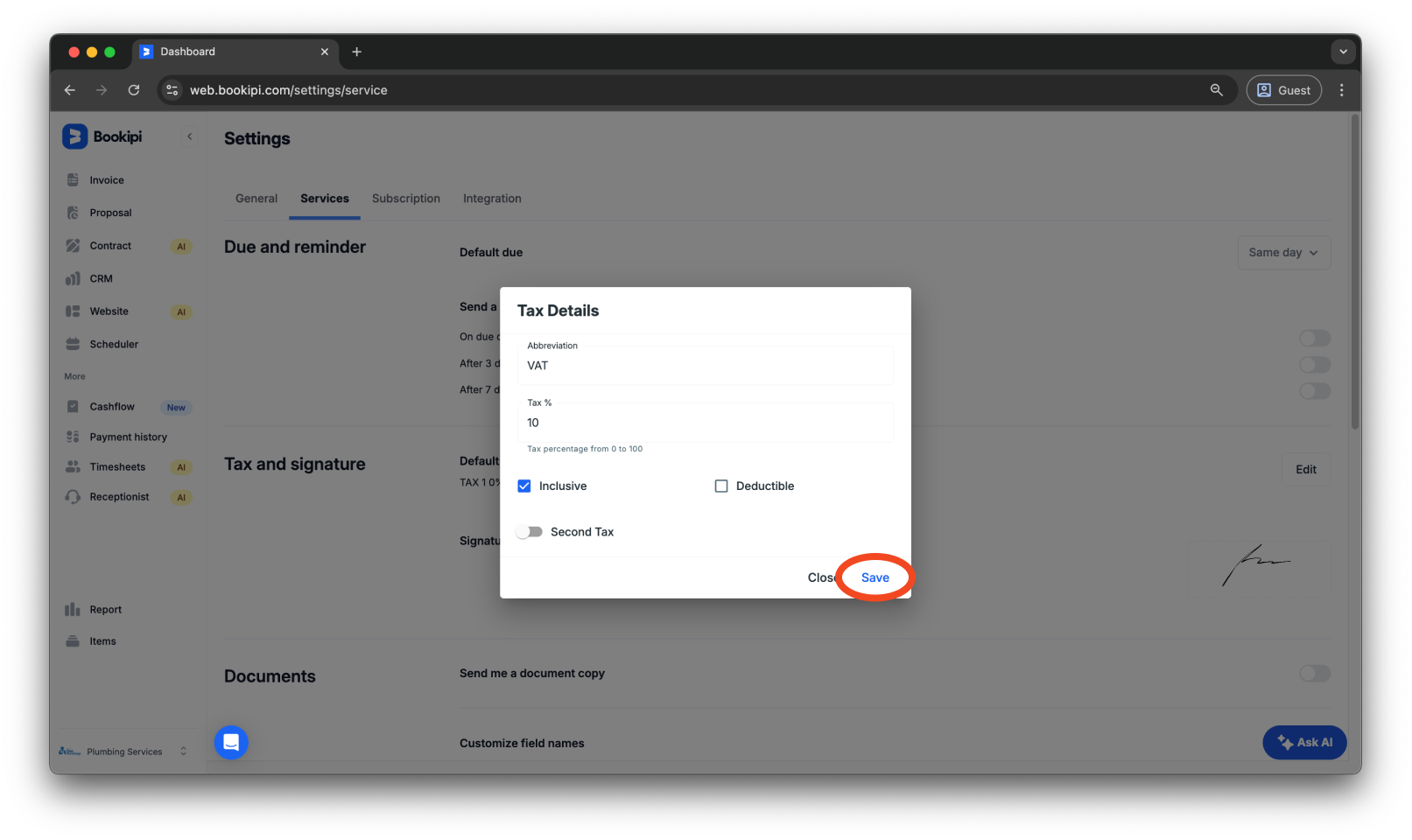
Task: Open the Contract AI feature
Action: pyautogui.click(x=110, y=246)
